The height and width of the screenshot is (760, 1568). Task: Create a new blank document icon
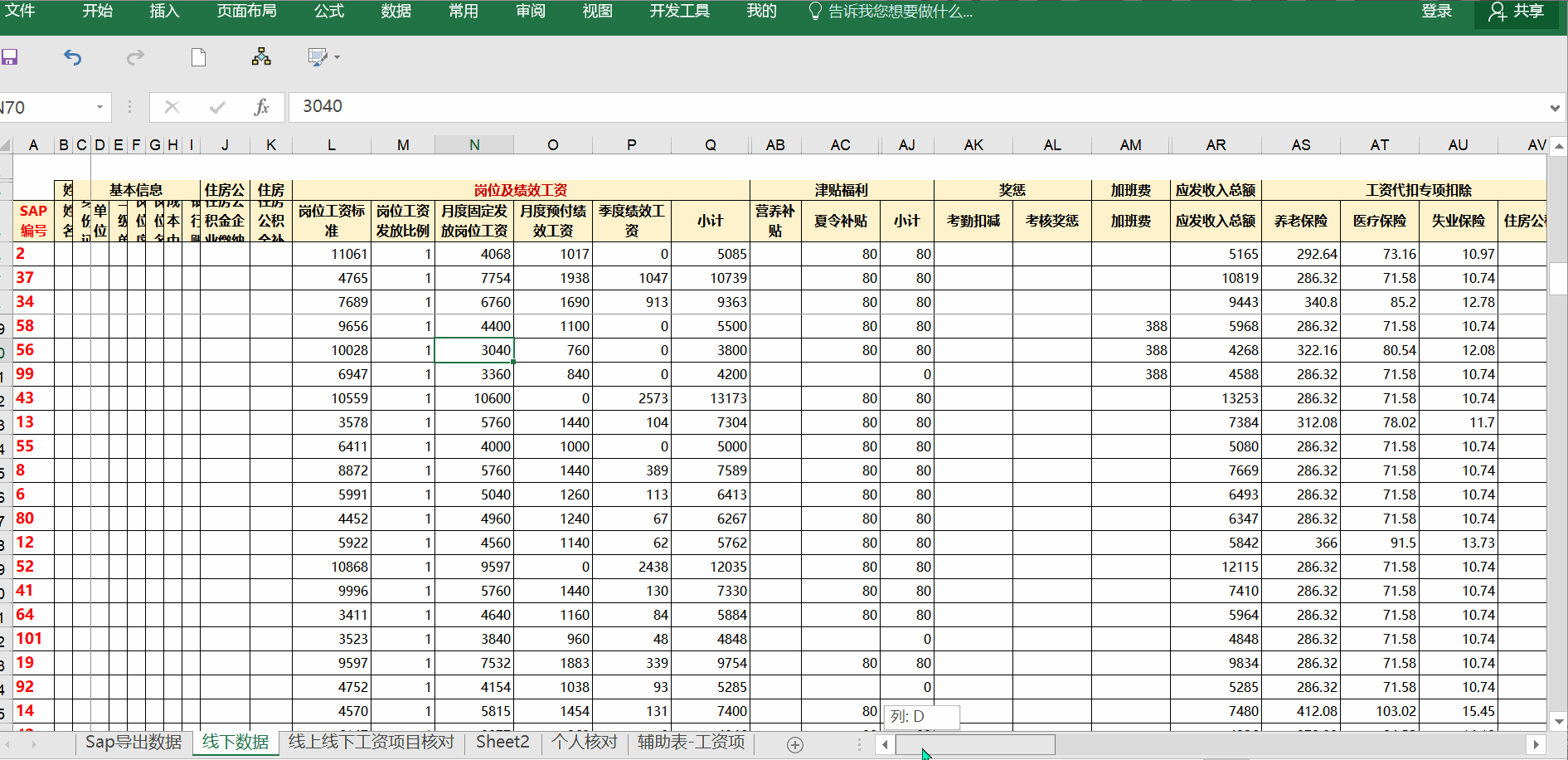point(198,57)
